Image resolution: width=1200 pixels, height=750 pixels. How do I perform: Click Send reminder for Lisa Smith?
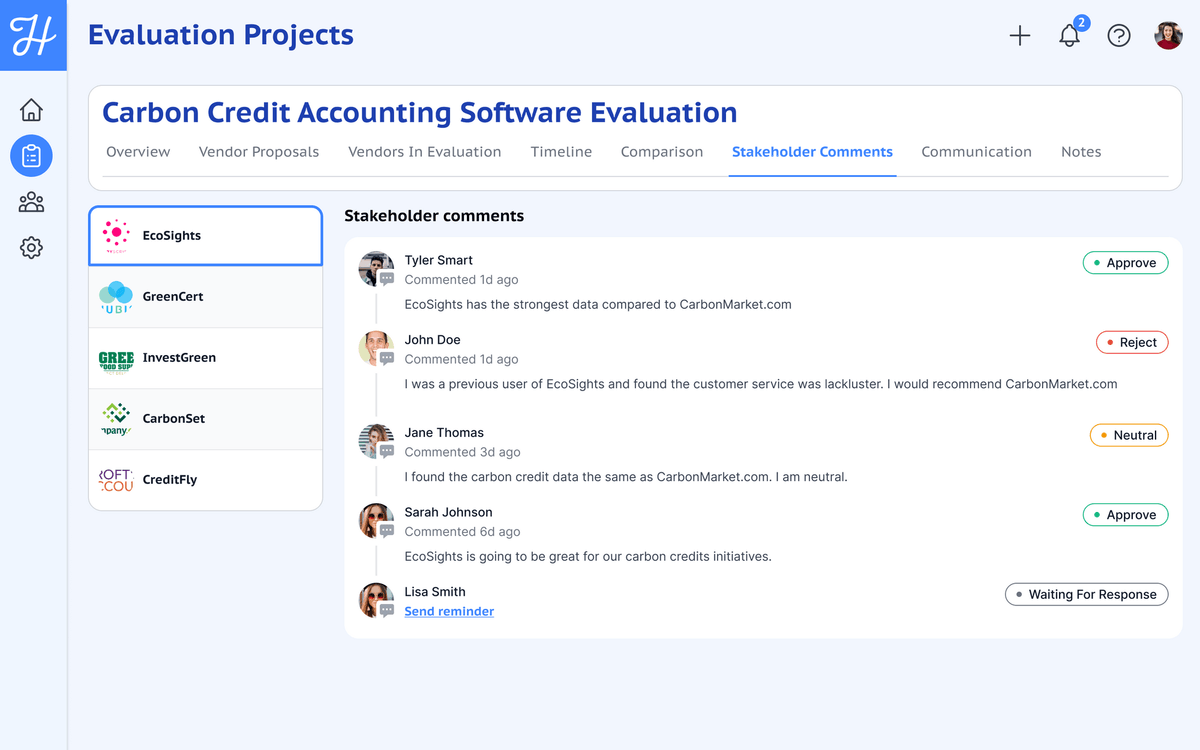click(449, 611)
